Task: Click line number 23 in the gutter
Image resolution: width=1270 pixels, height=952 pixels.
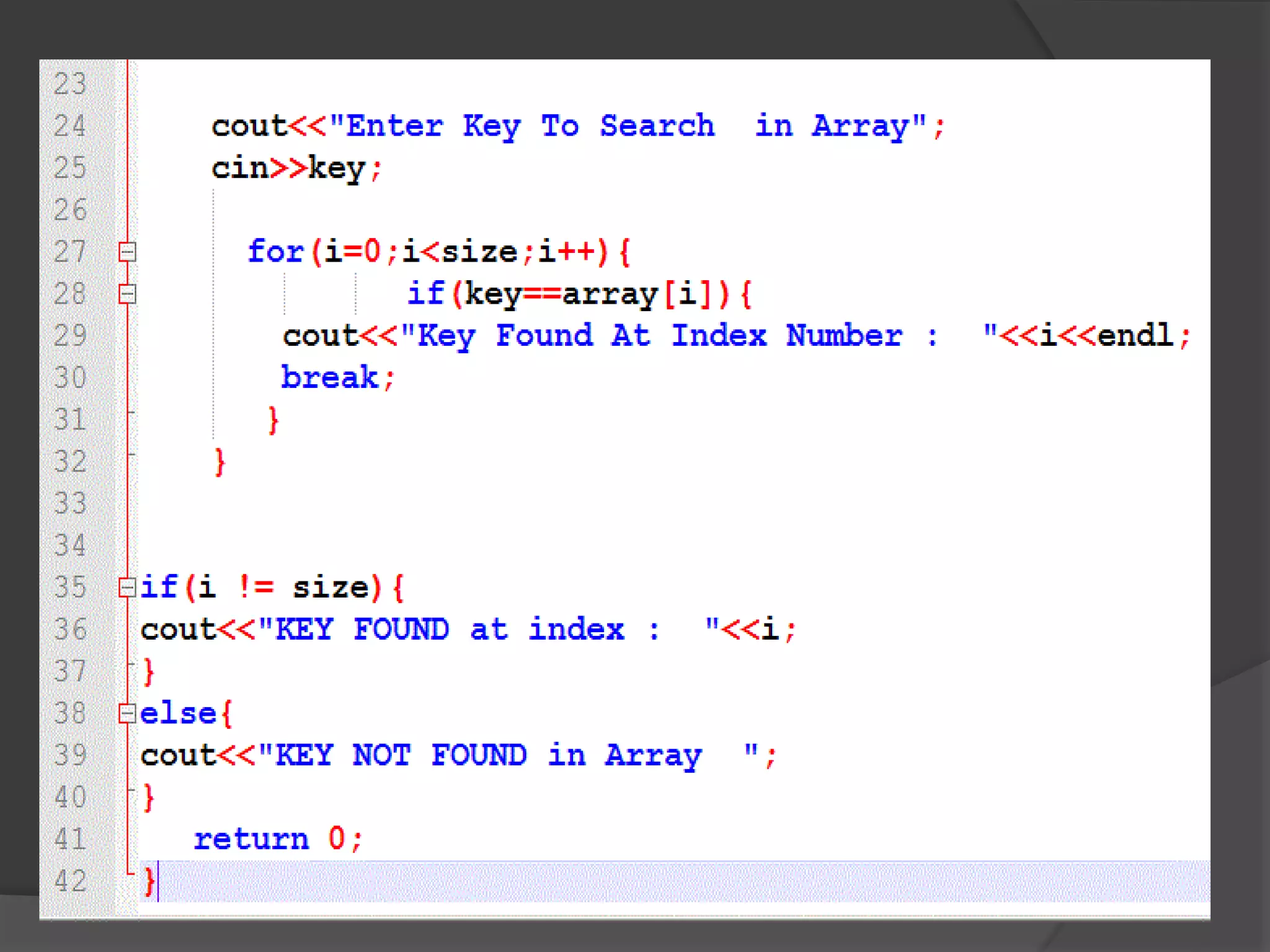Action: coord(69,84)
